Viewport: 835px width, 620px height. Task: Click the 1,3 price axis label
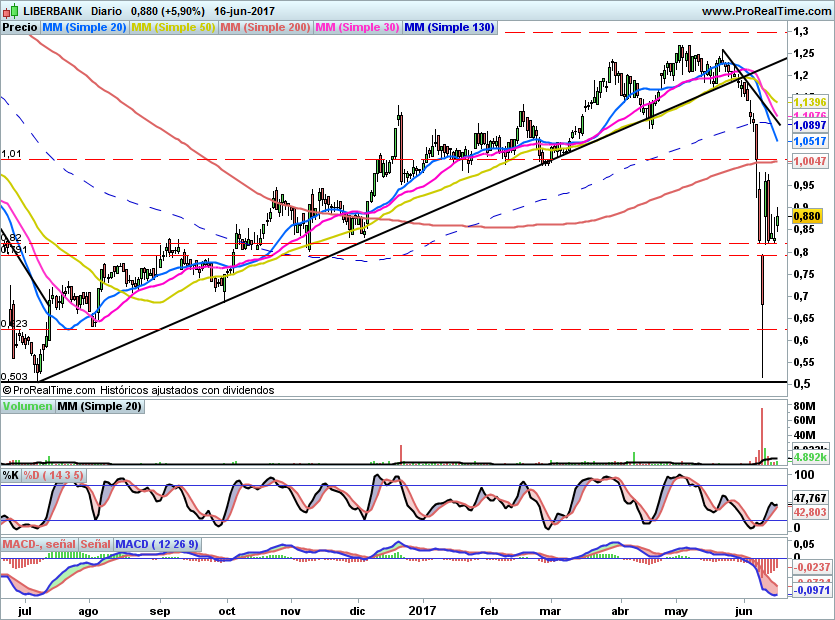(x=801, y=31)
